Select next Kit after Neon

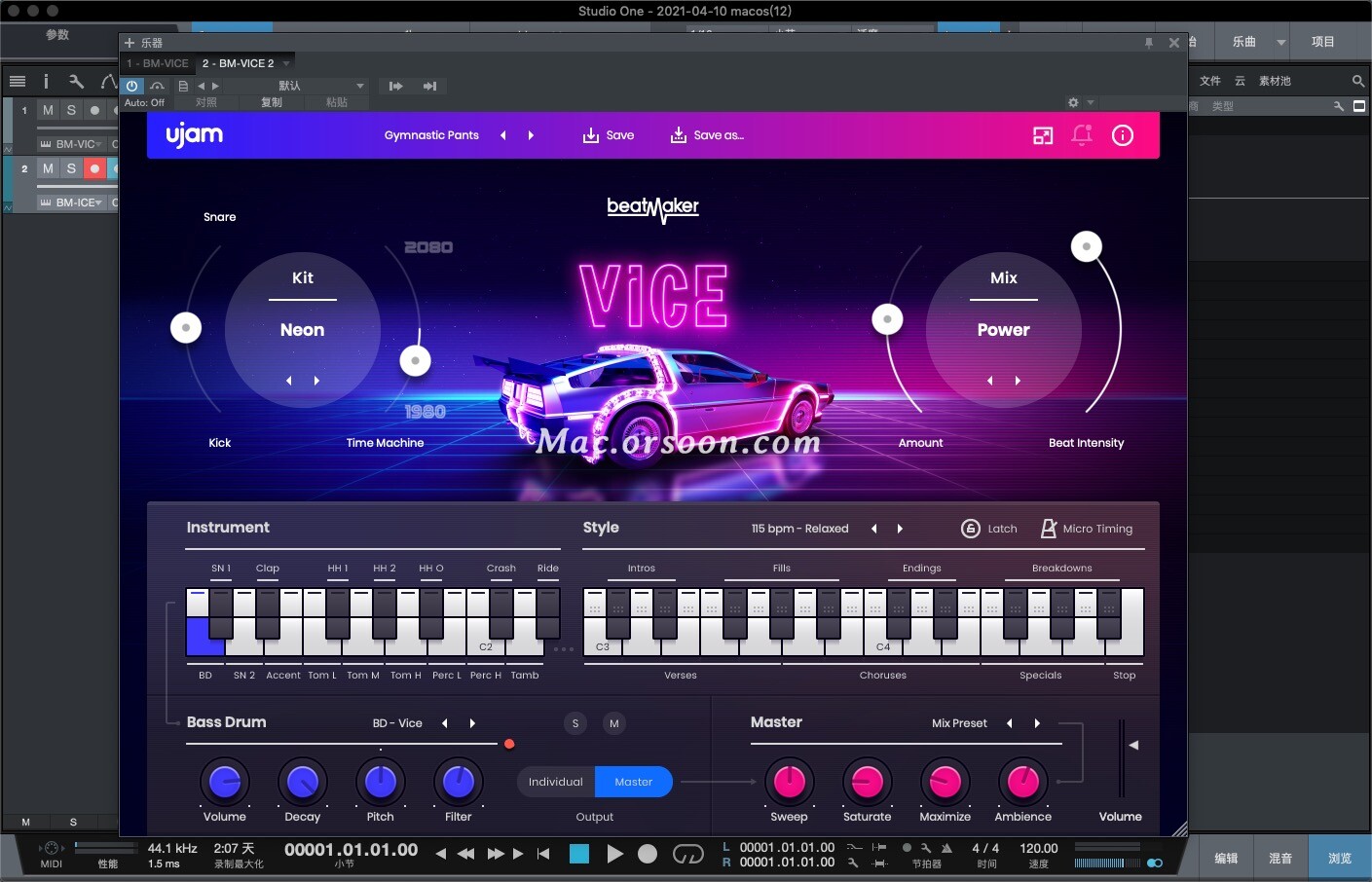[x=316, y=381]
